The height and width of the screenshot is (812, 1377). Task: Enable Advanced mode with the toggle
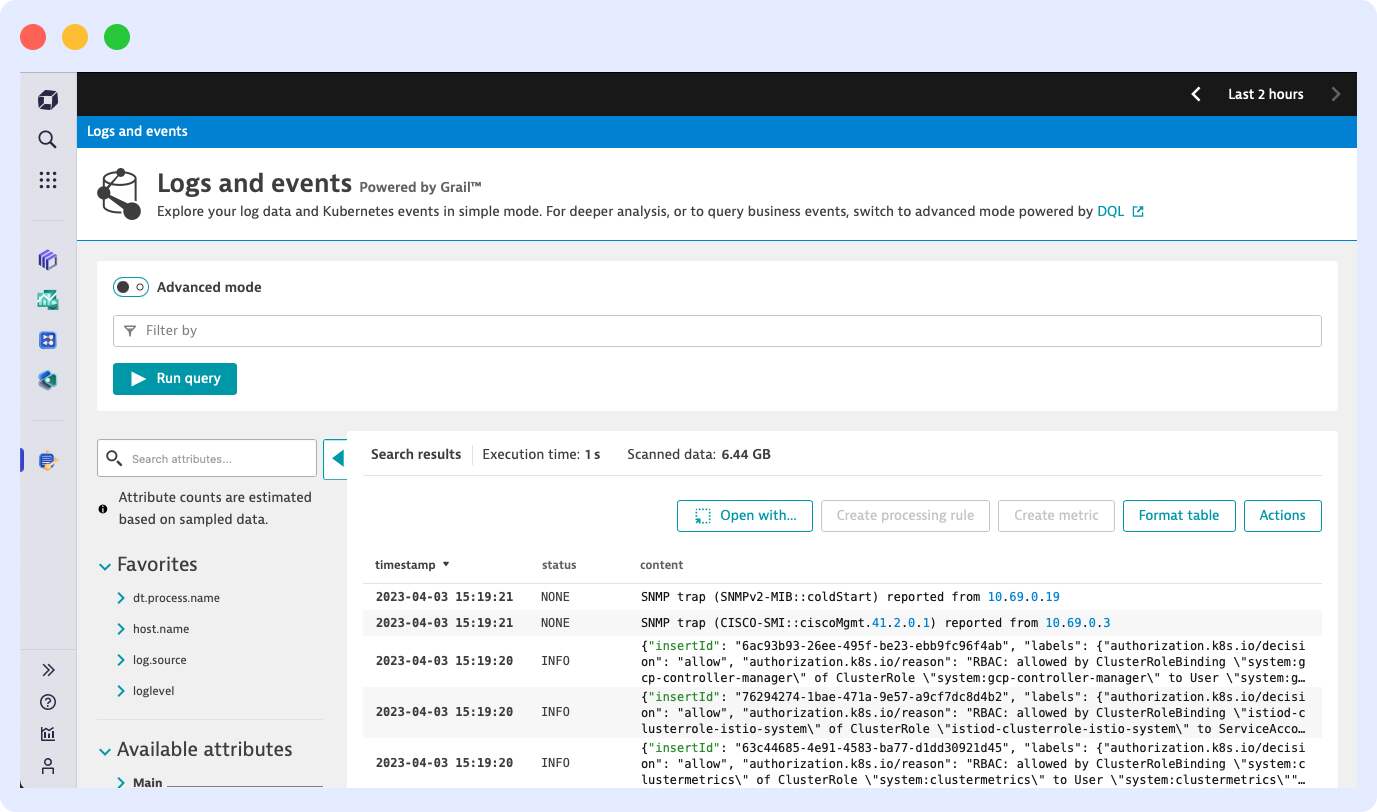tap(130, 287)
